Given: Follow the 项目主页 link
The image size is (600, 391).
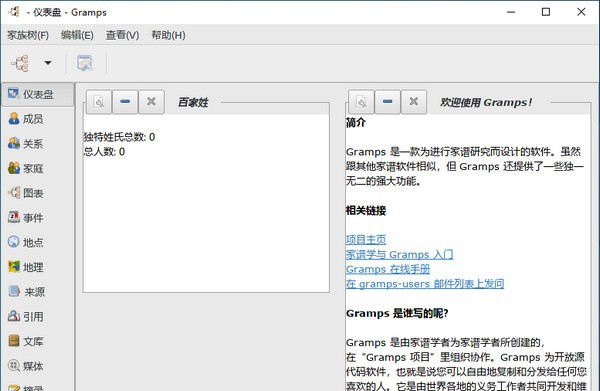Looking at the screenshot, I should (x=366, y=240).
